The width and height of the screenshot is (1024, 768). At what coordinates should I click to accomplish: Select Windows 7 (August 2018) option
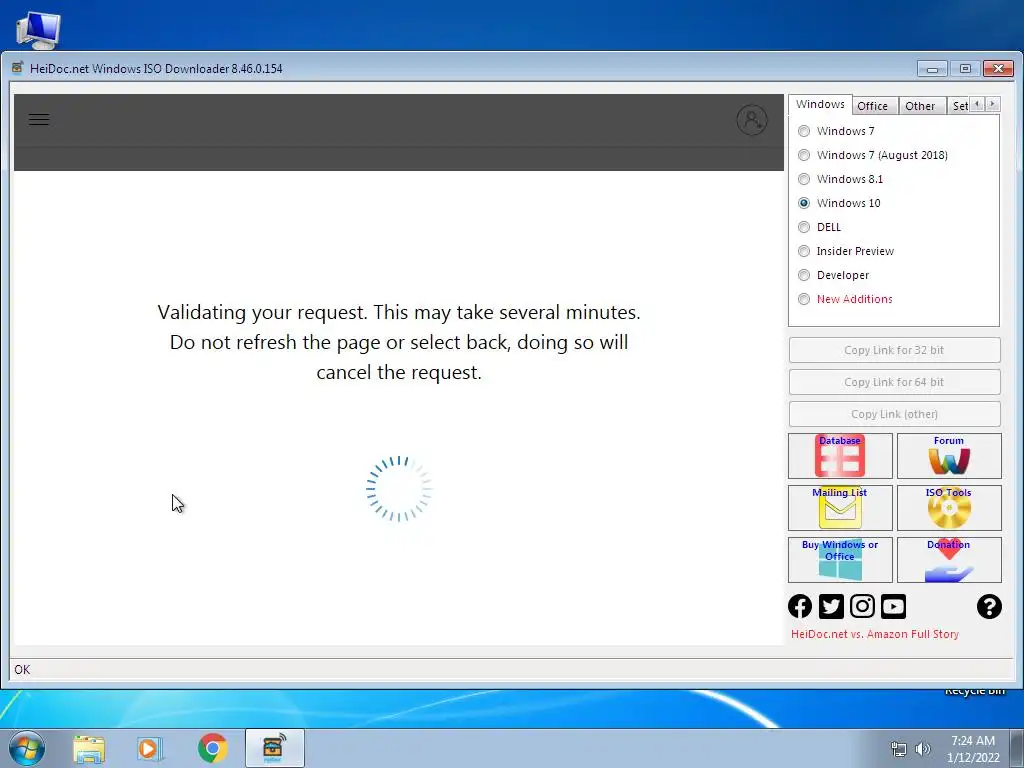[804, 155]
